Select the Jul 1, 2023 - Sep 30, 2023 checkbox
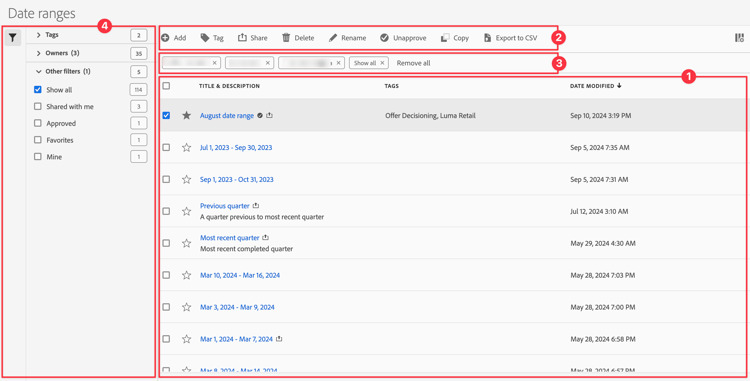The width and height of the screenshot is (750, 381). point(166,148)
